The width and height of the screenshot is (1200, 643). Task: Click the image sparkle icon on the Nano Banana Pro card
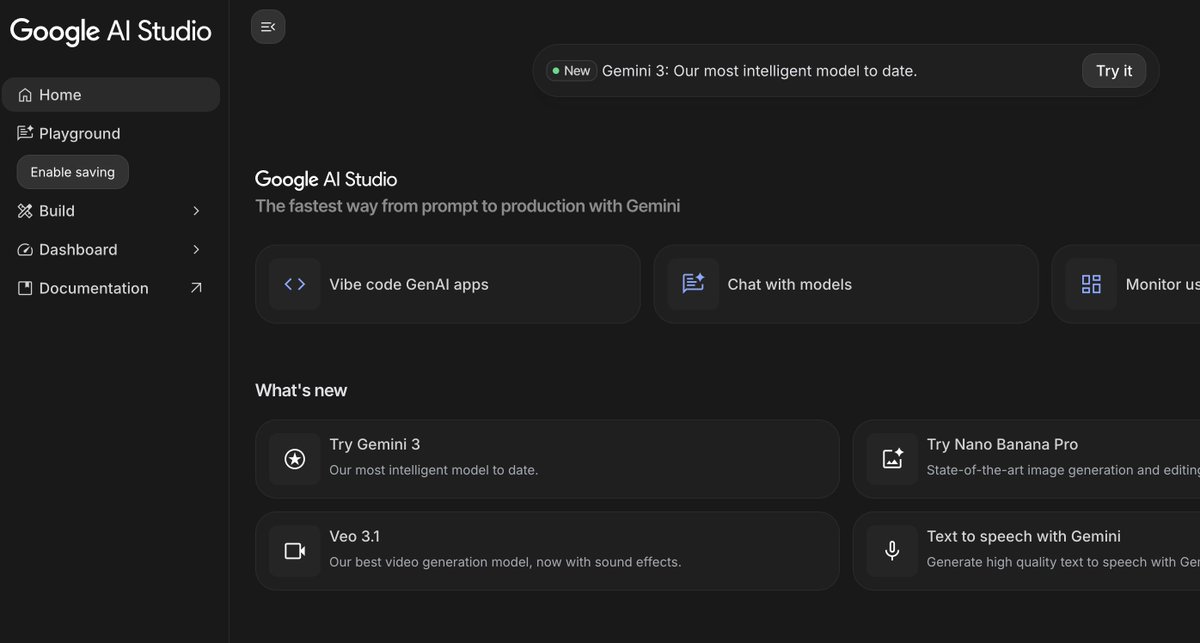coord(892,459)
